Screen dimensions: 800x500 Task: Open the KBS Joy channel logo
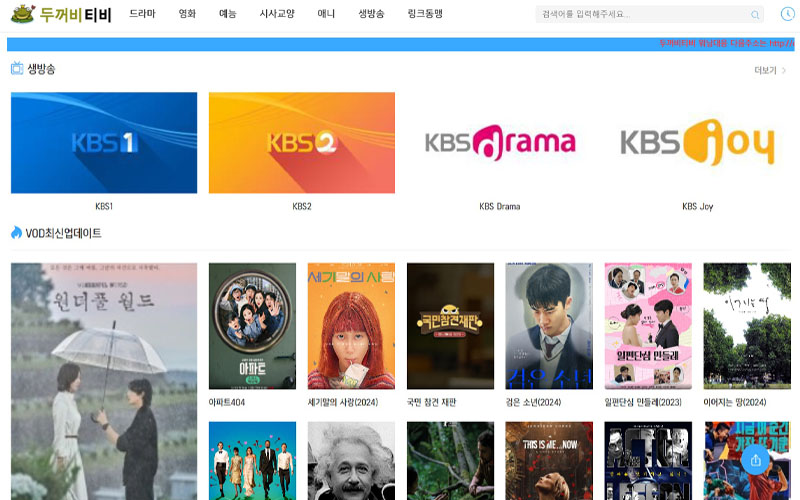click(x=697, y=143)
